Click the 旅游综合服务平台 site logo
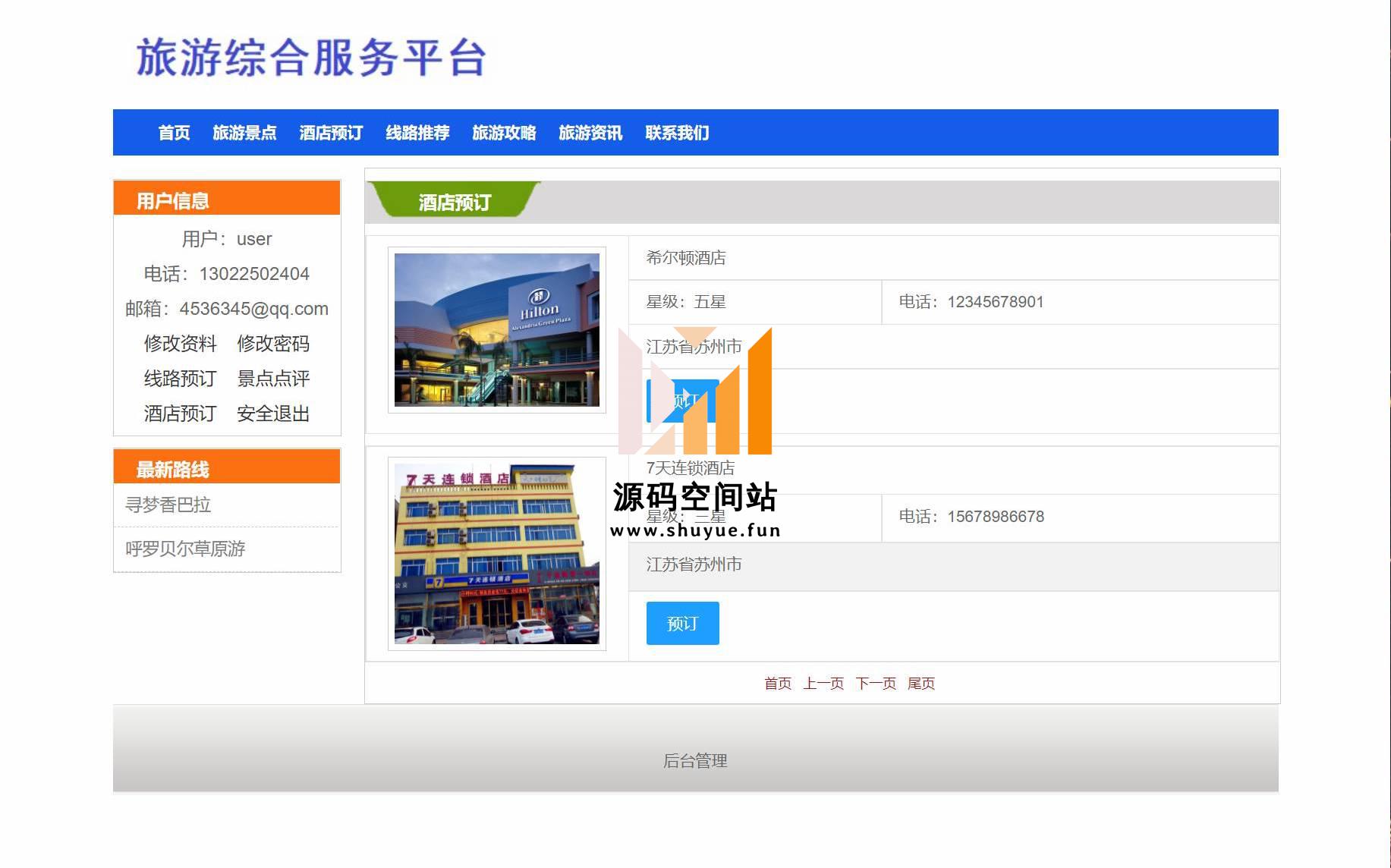This screenshot has width=1391, height=868. click(x=311, y=58)
